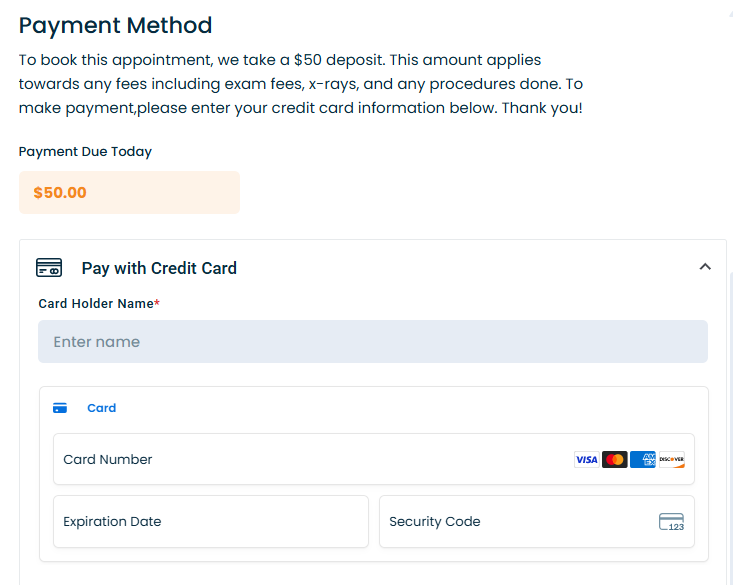Click into the Security Code field

510,522
